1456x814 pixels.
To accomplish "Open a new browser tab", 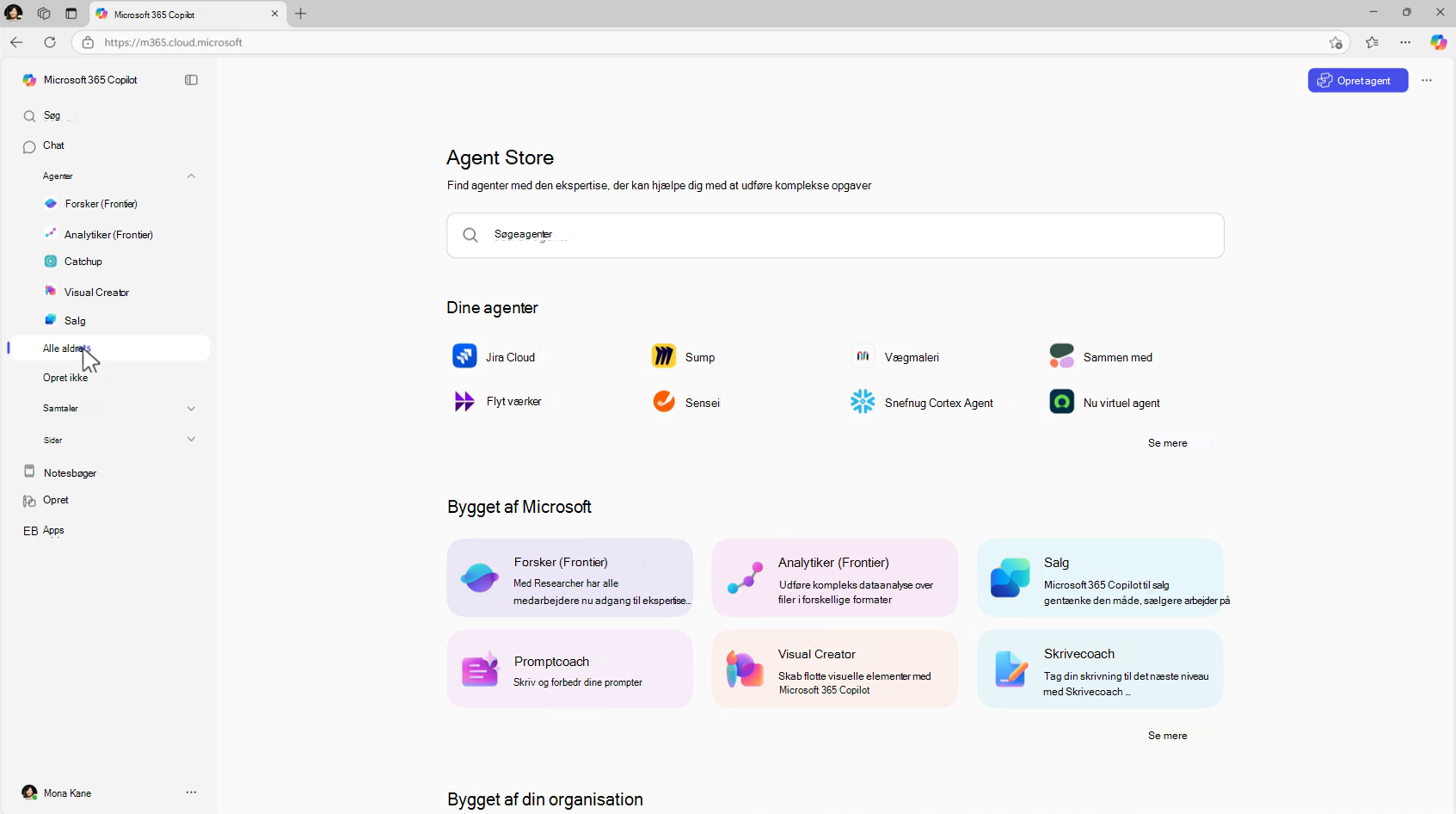I will coord(300,14).
